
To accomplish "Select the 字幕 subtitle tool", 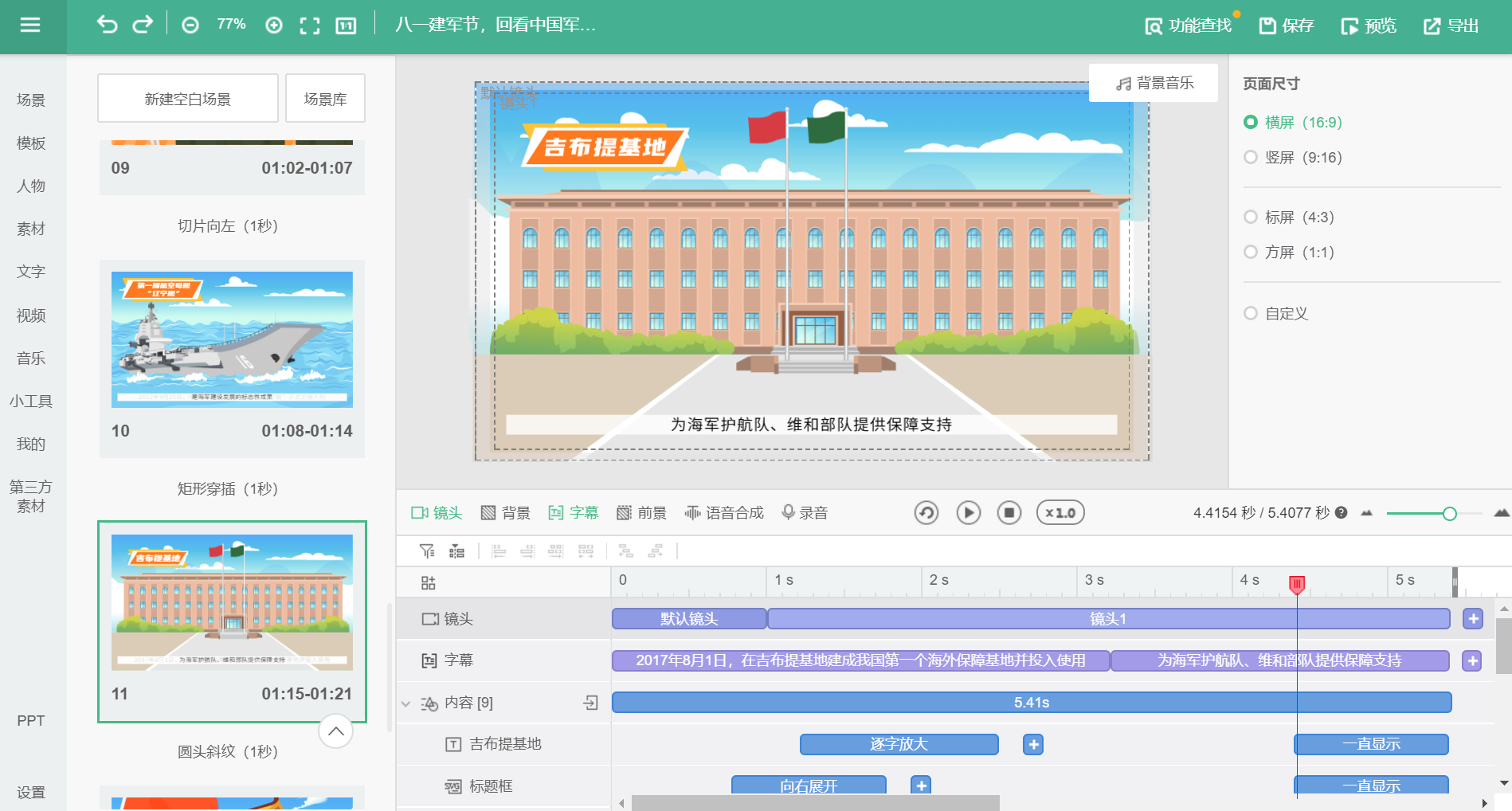I will tap(575, 512).
